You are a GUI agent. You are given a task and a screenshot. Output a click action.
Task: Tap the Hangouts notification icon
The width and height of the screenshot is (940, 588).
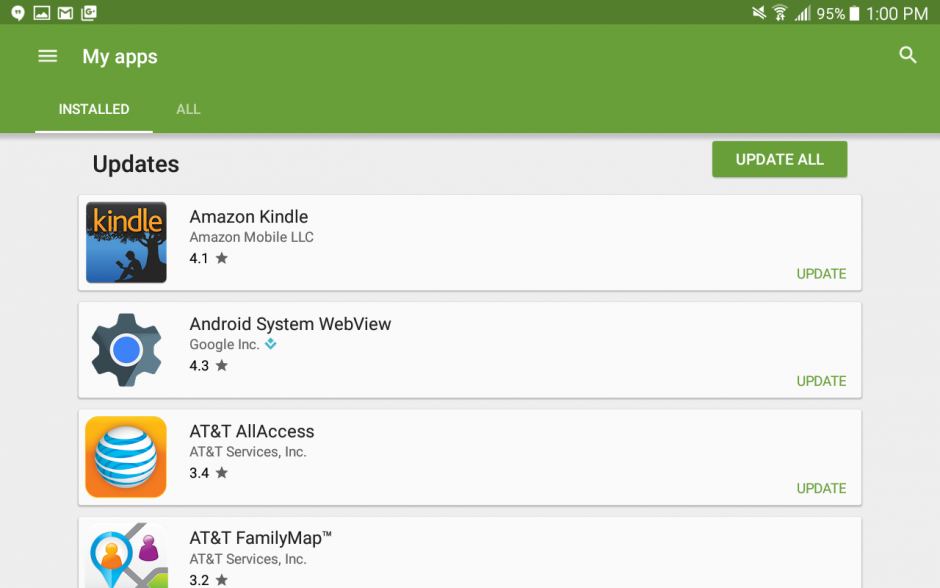click(x=16, y=13)
